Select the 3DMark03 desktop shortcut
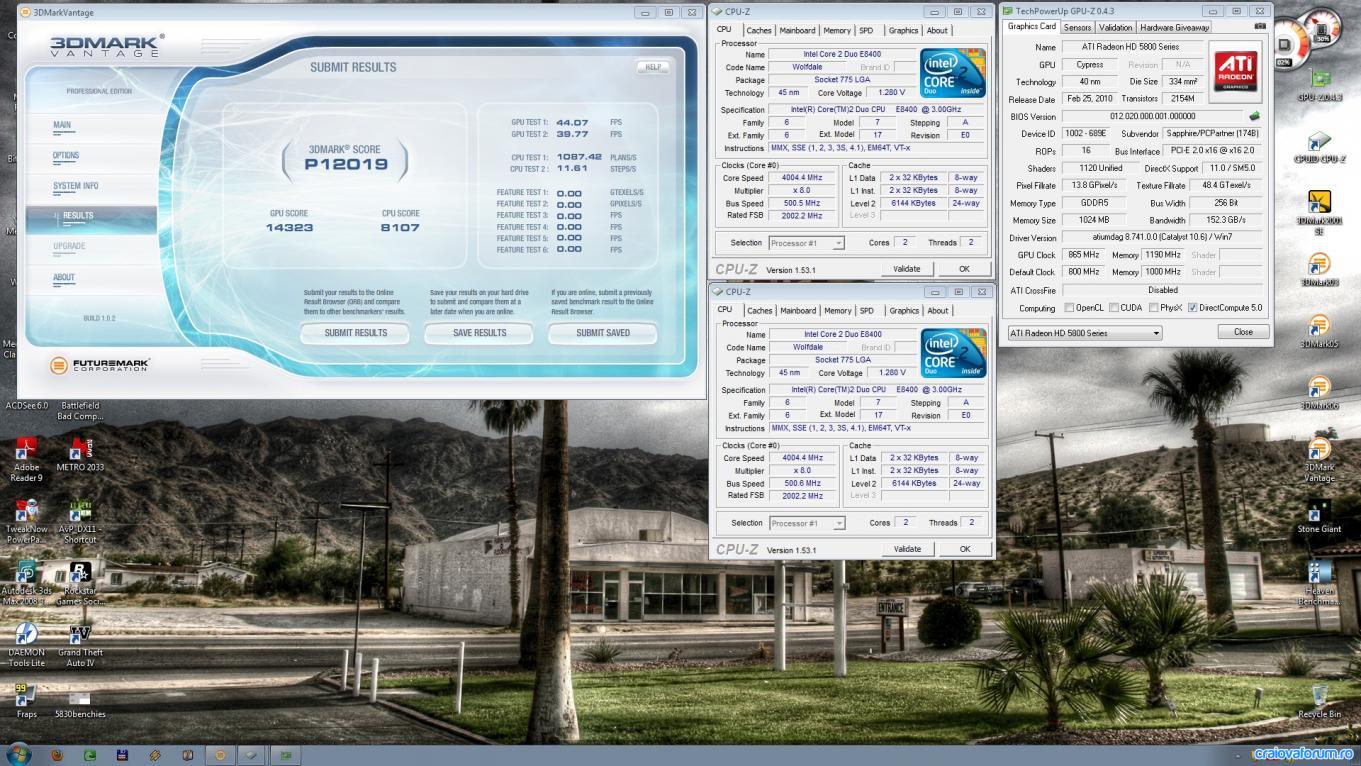The image size is (1361, 766). click(x=1319, y=270)
